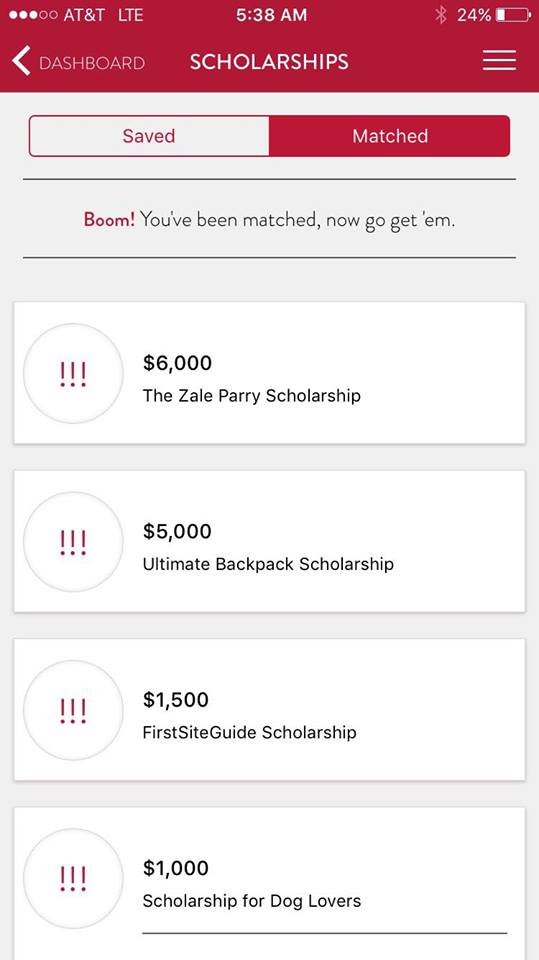Click the exclamation icon for Ultimate Backpack Scholarship

pos(74,542)
